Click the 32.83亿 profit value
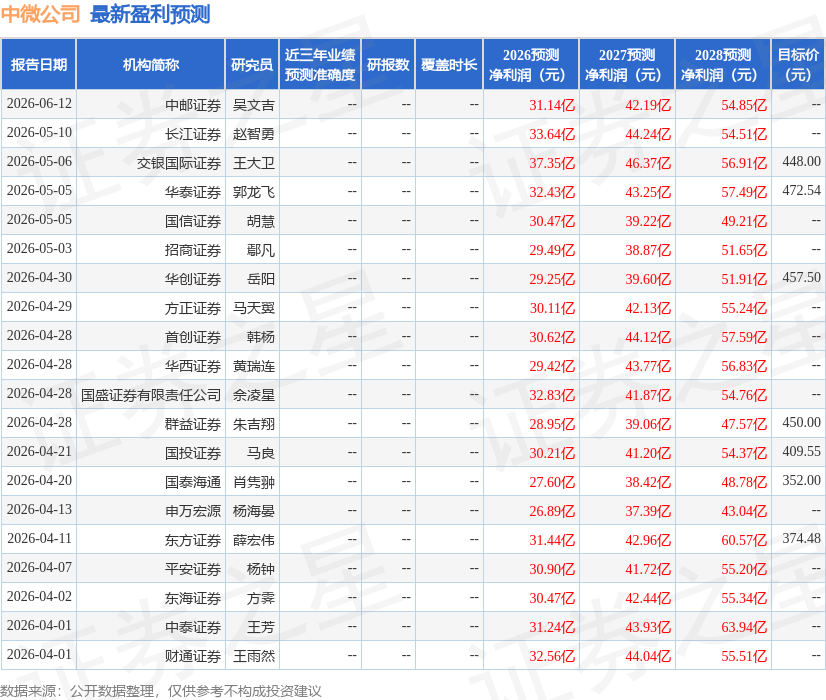 (552, 395)
